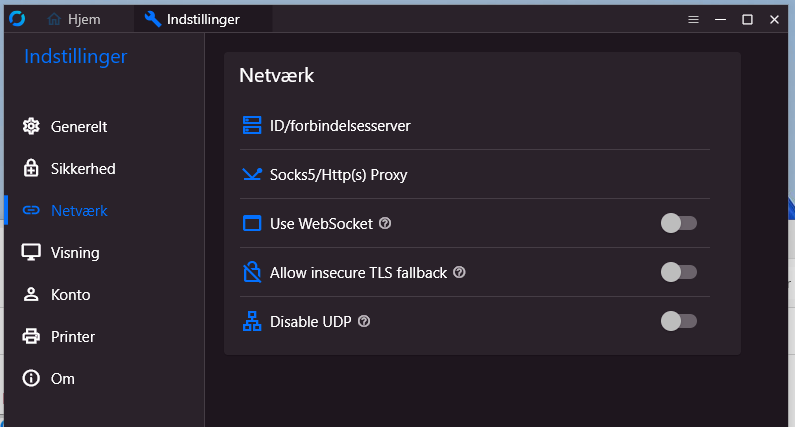Viewport: 795px width, 427px height.
Task: Show the Om about page
Action: 63,379
